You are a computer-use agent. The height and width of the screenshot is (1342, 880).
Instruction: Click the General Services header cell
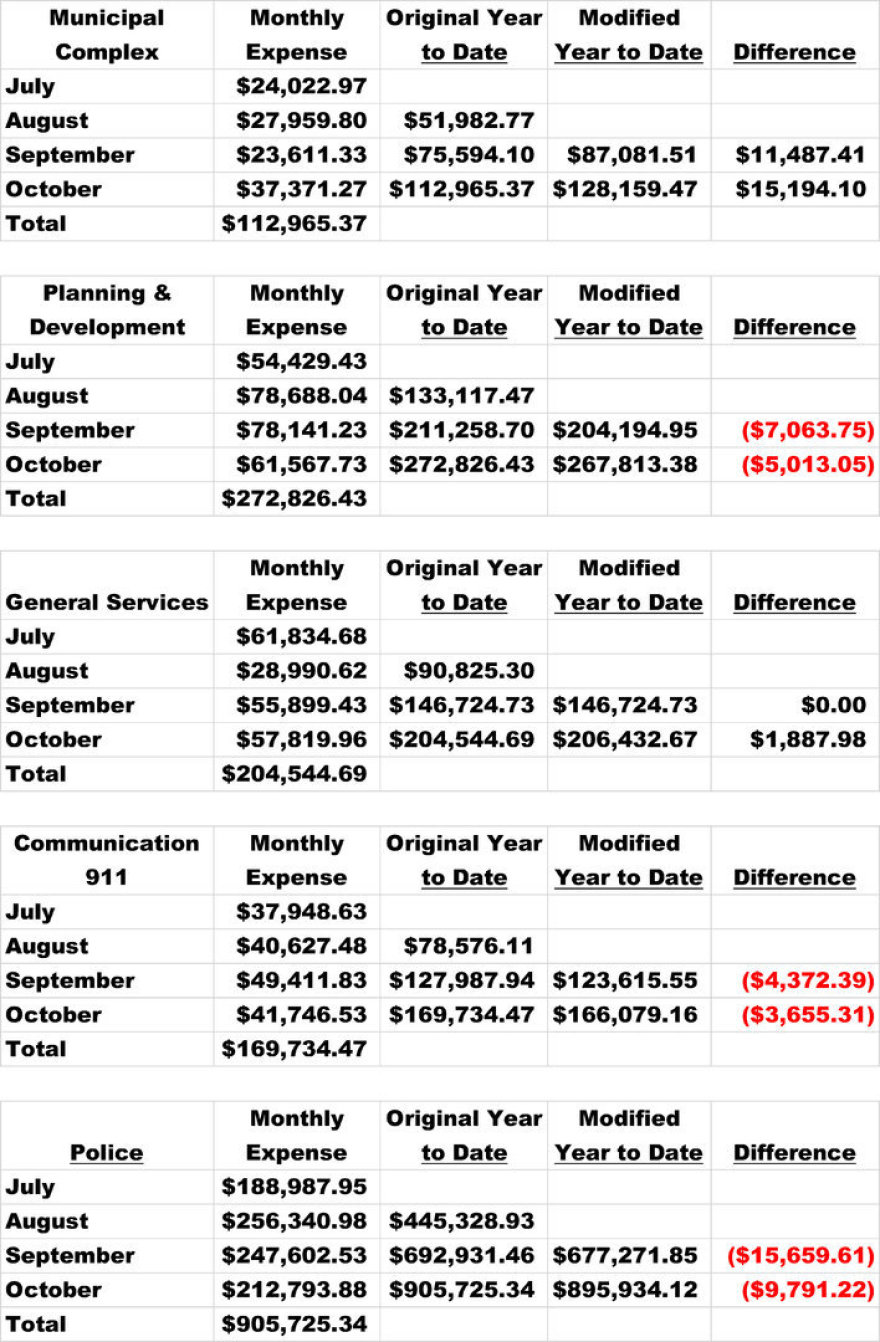coord(107,602)
